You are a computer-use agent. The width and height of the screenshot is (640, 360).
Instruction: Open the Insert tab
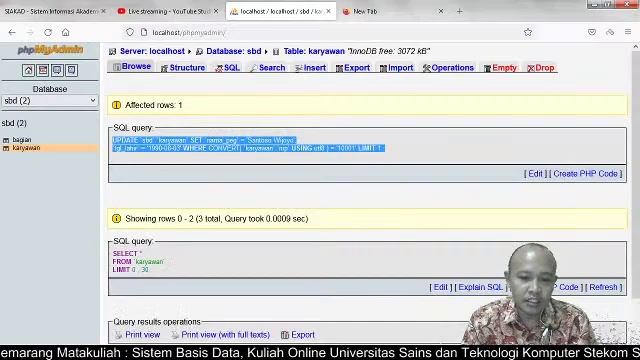[311, 68]
